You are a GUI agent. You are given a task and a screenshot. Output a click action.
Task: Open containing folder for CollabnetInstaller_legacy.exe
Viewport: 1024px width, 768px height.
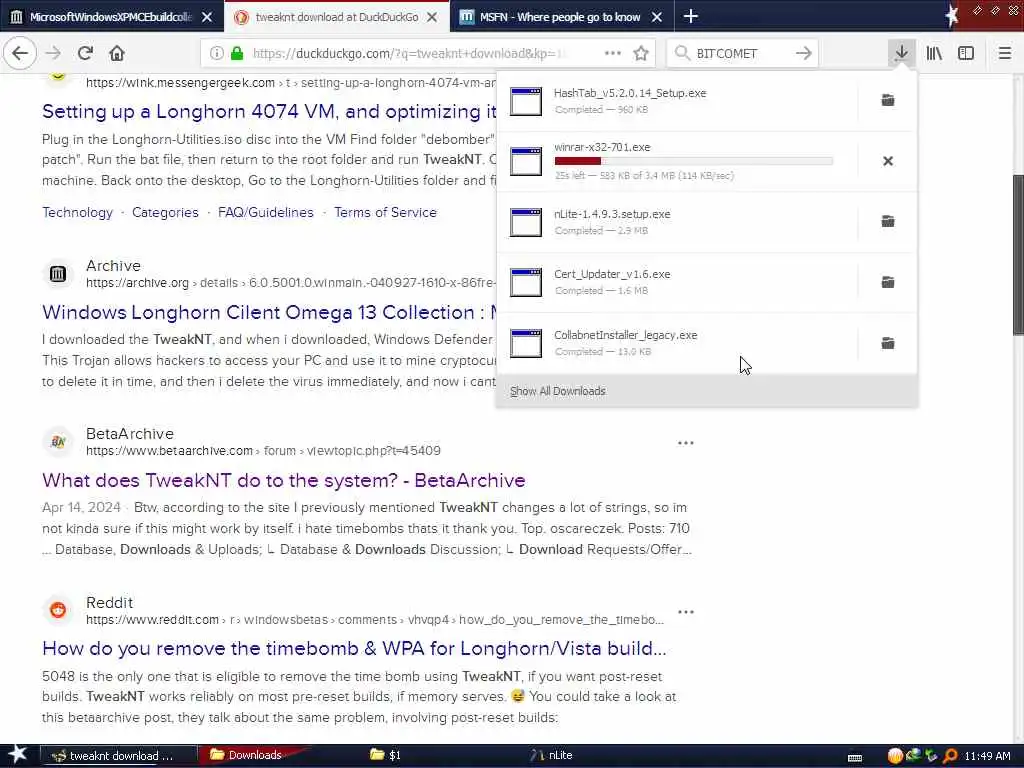point(888,343)
